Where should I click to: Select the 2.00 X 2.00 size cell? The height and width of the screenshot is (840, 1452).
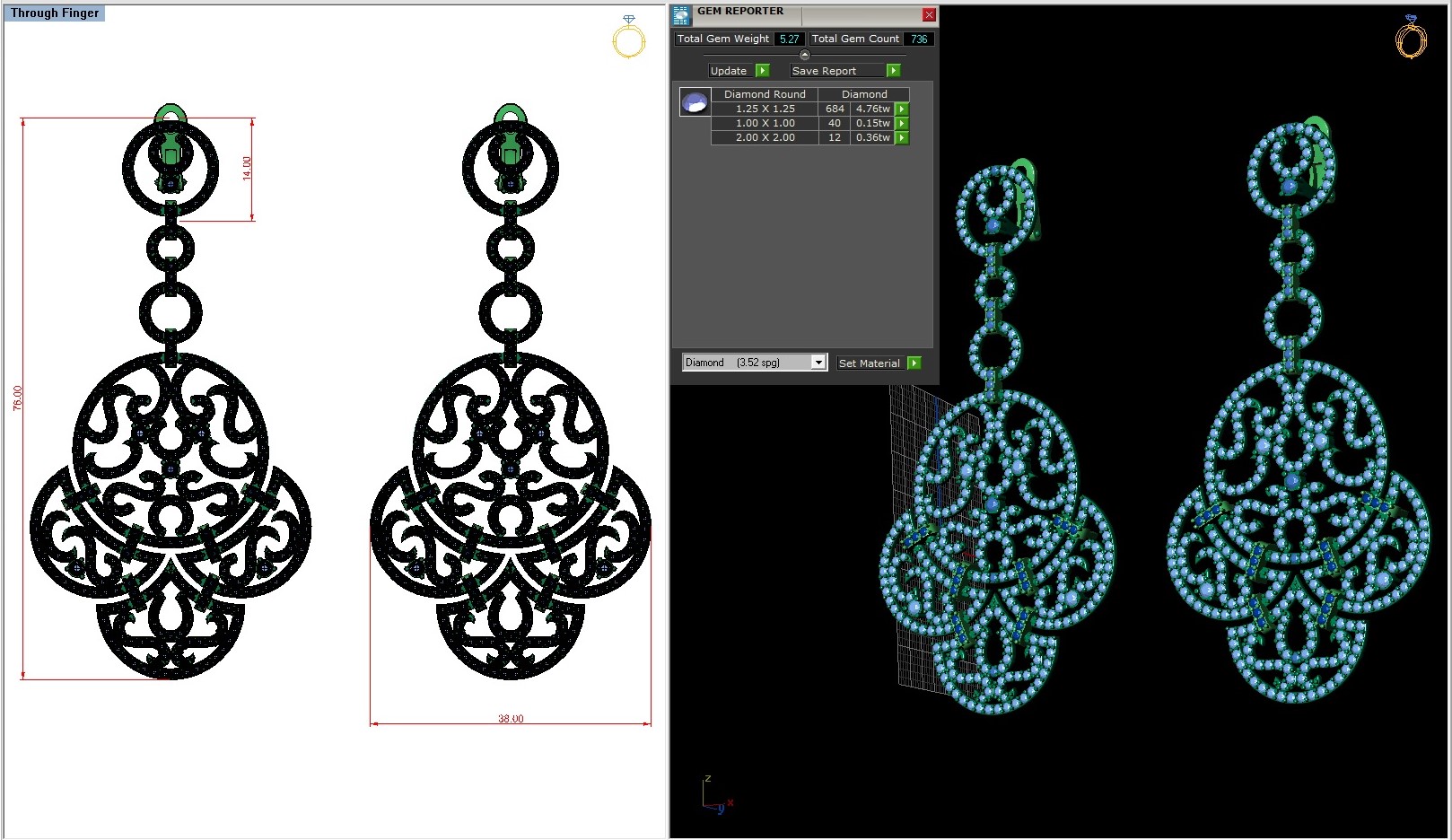click(765, 137)
